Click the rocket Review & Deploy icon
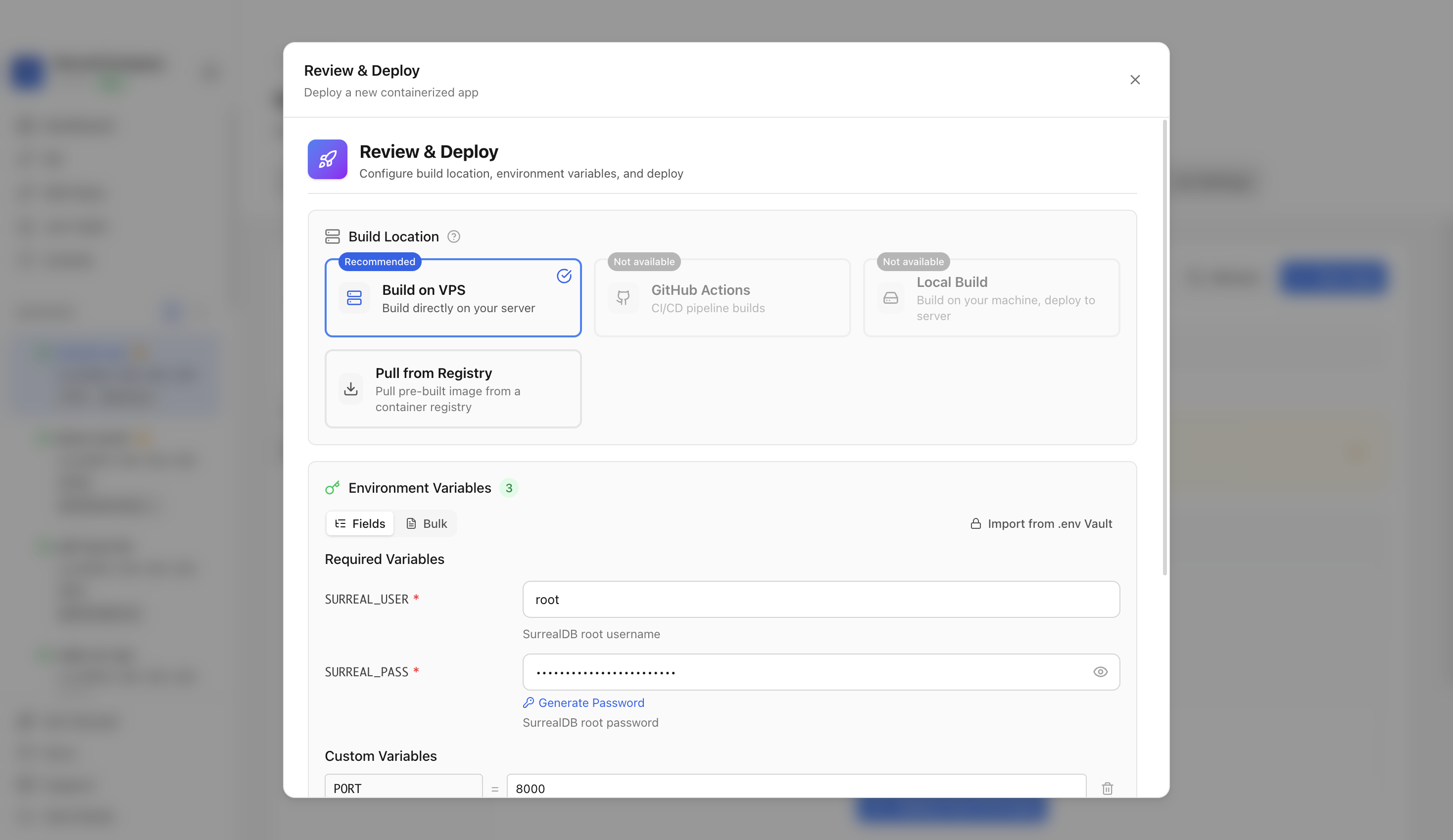 click(328, 159)
